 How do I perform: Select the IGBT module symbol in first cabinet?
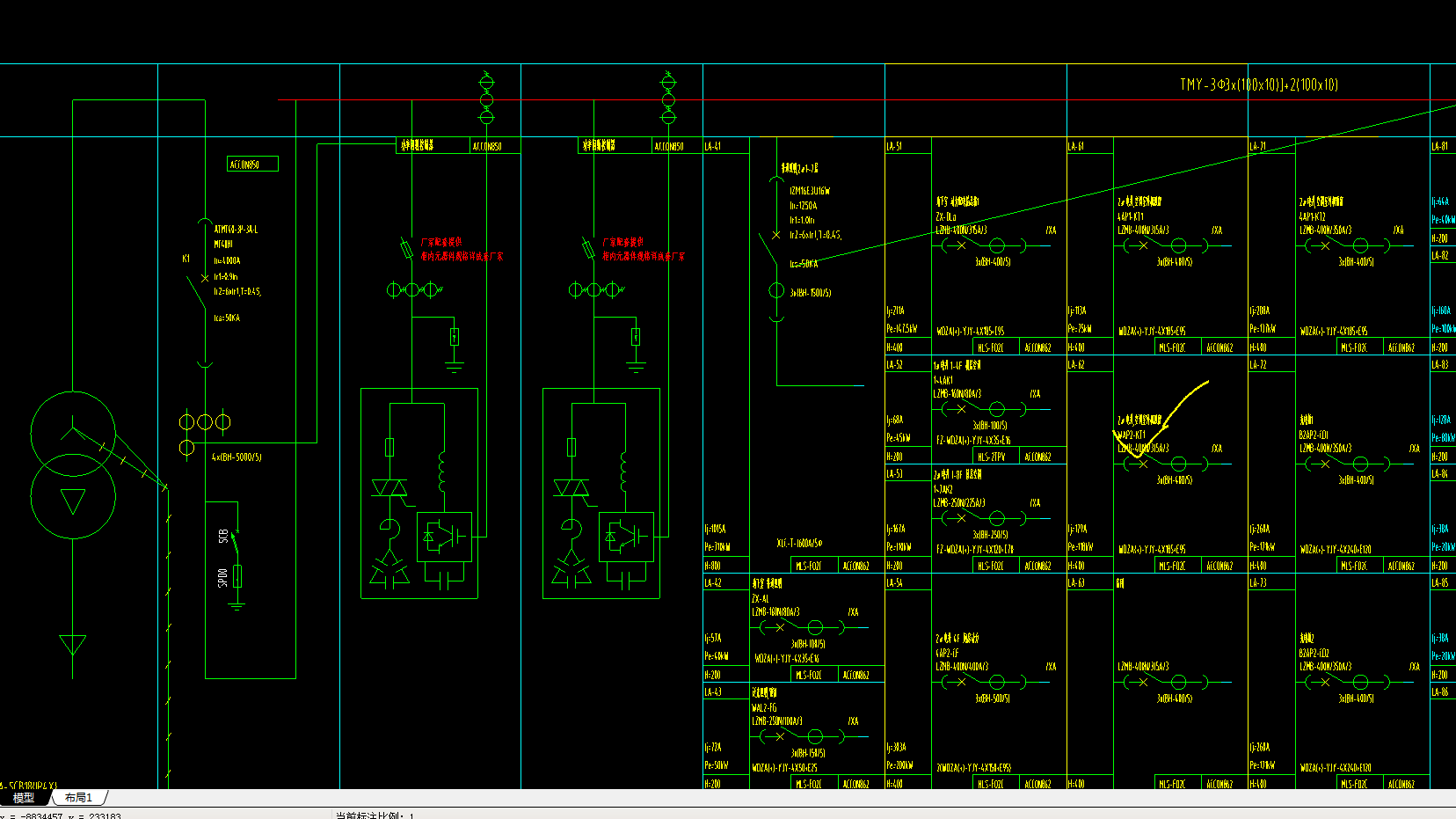coord(444,537)
